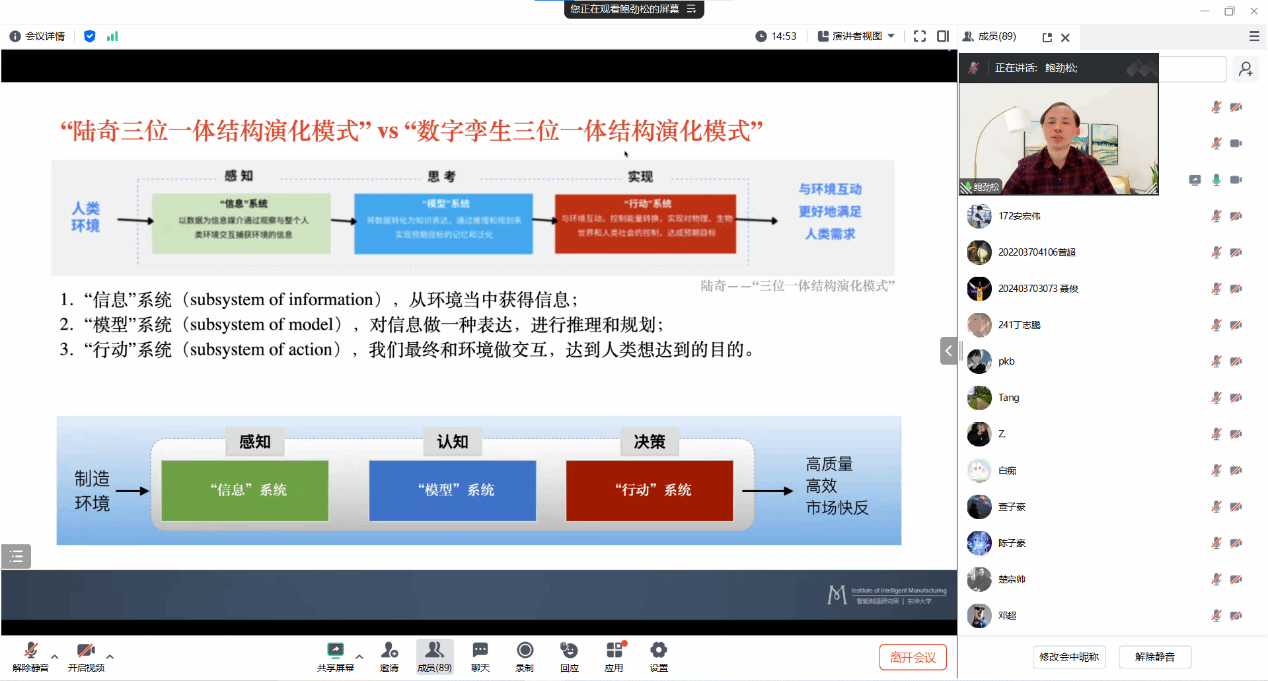Open 回应 reactions in the toolbar
1268x681 pixels.
[x=569, y=656]
